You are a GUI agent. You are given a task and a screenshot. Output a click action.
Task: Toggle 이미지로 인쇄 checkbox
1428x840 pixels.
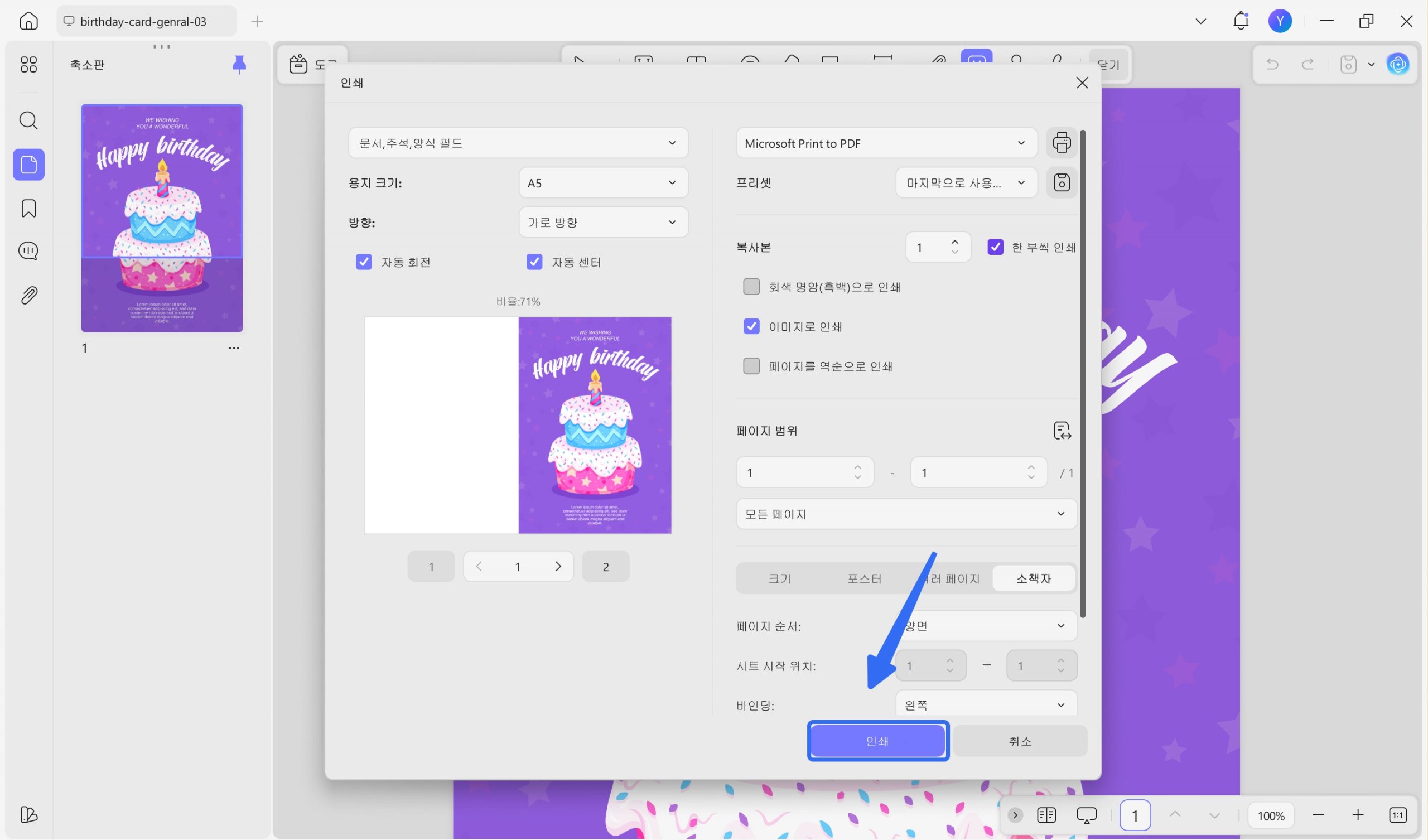tap(751, 326)
